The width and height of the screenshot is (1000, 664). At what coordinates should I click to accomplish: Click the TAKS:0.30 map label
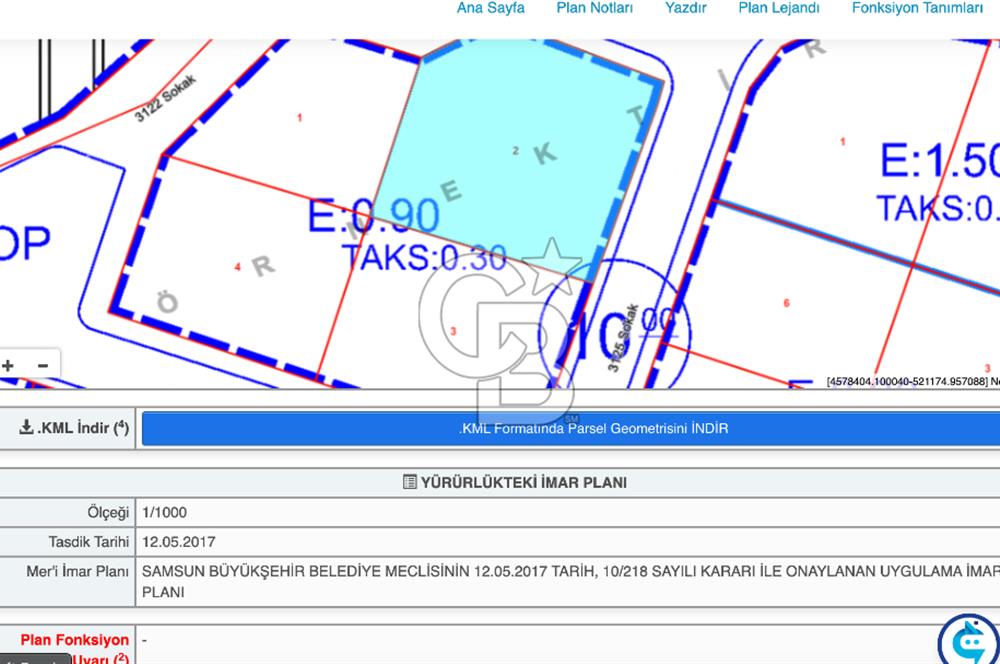click(425, 258)
